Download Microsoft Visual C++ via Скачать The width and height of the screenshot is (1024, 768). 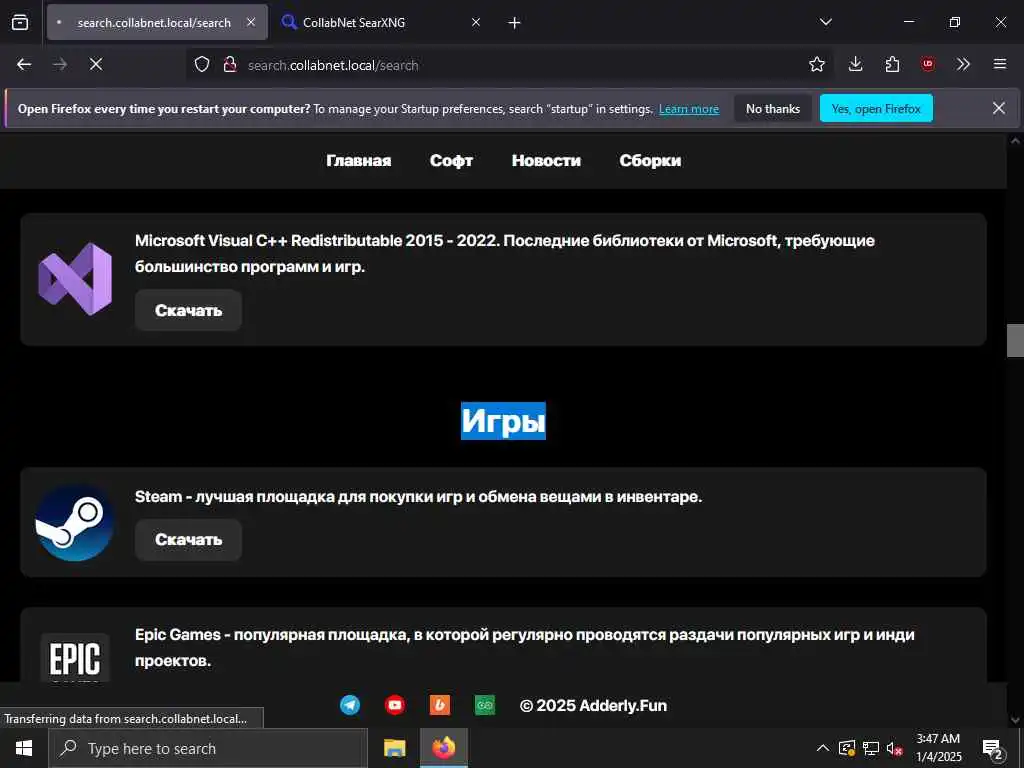coord(189,310)
